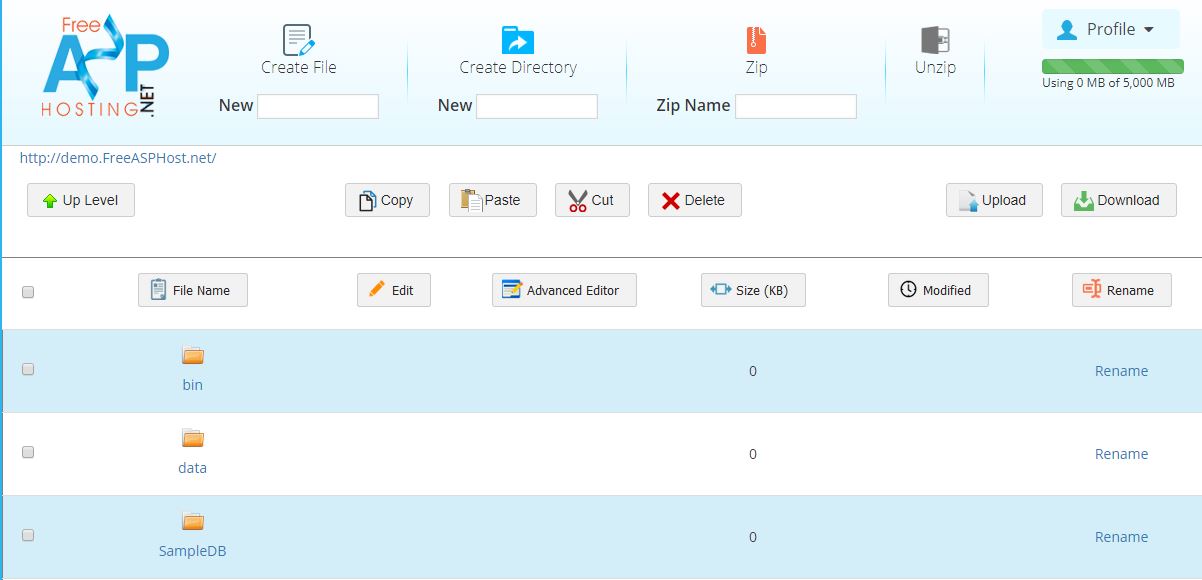Open the data folder link
Screen dimensions: 1202x580
point(193,468)
